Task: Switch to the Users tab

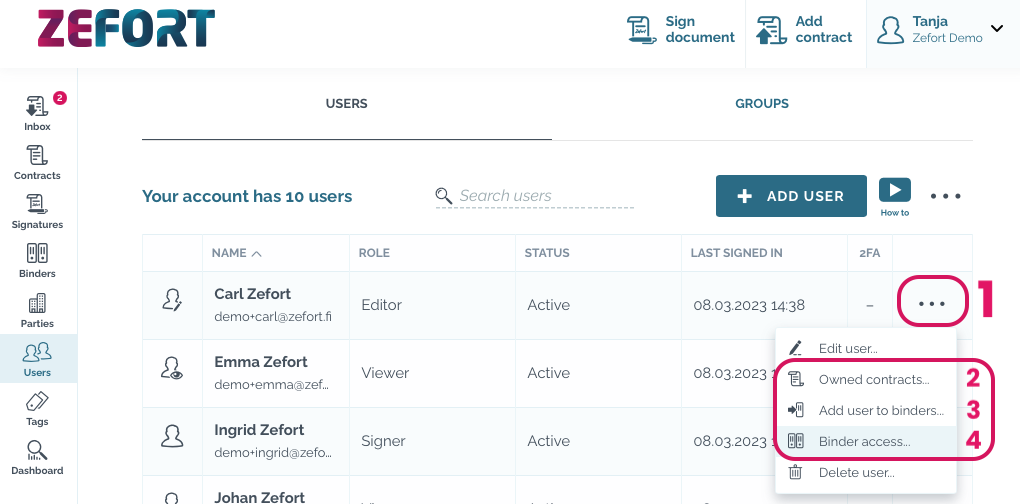Action: (x=347, y=103)
